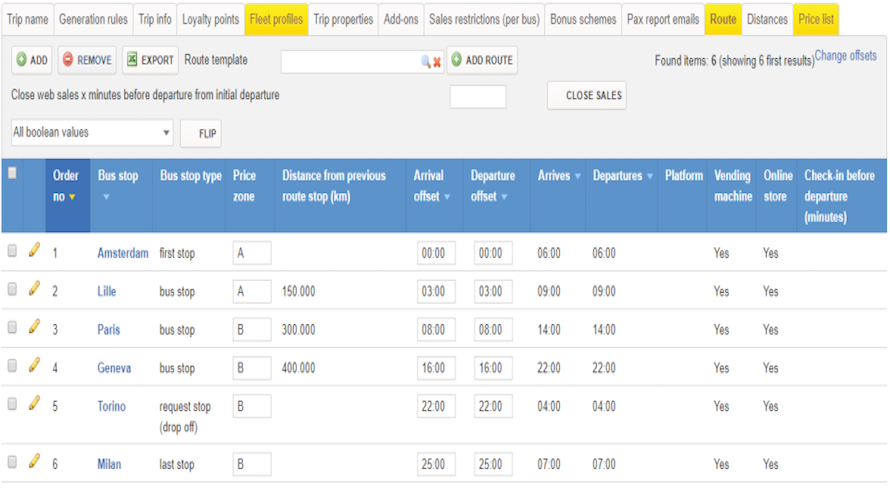Viewport: 890px width, 500px height.
Task: Switch to the Price list tab
Action: (x=816, y=19)
